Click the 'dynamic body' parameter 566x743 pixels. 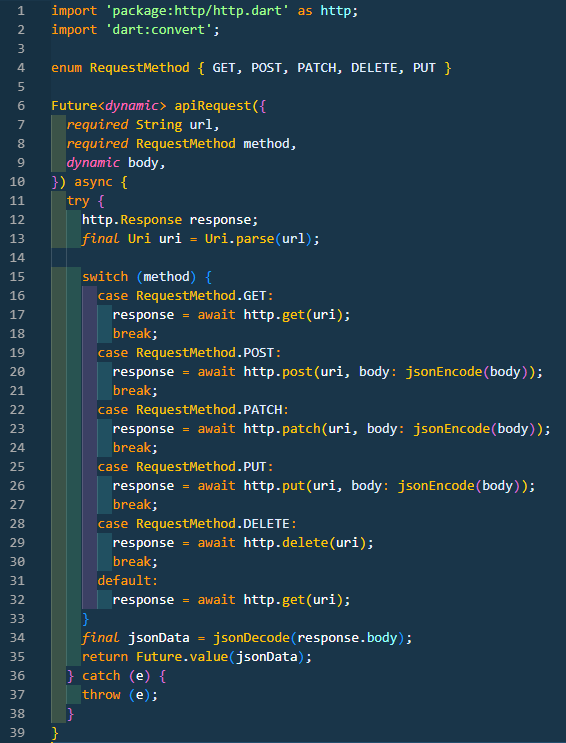[112, 163]
